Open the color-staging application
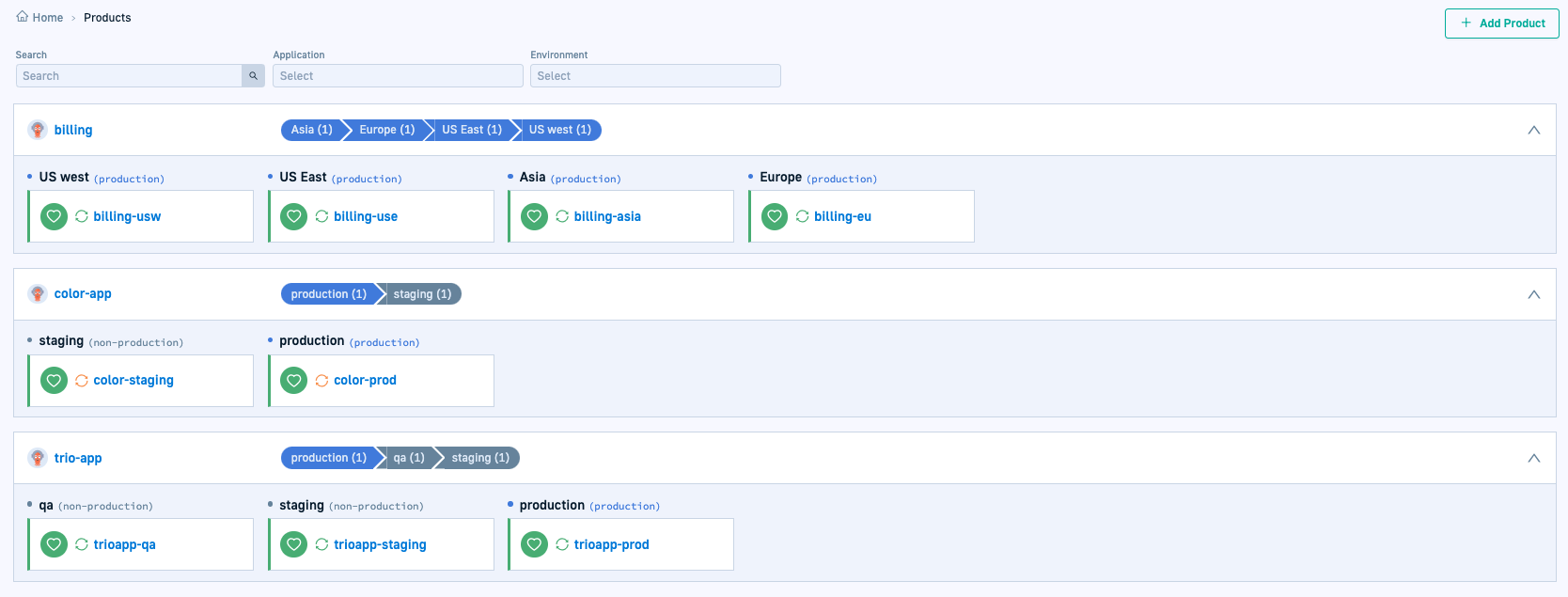The image size is (1568, 597). point(133,381)
